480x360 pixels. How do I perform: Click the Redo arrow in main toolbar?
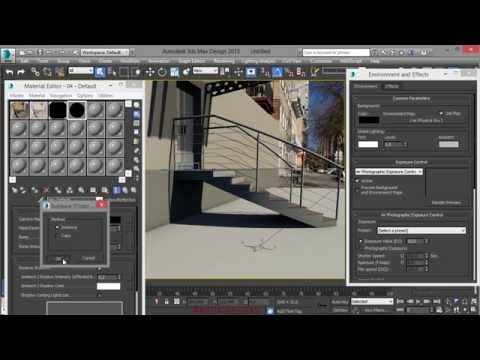[x=21, y=72]
